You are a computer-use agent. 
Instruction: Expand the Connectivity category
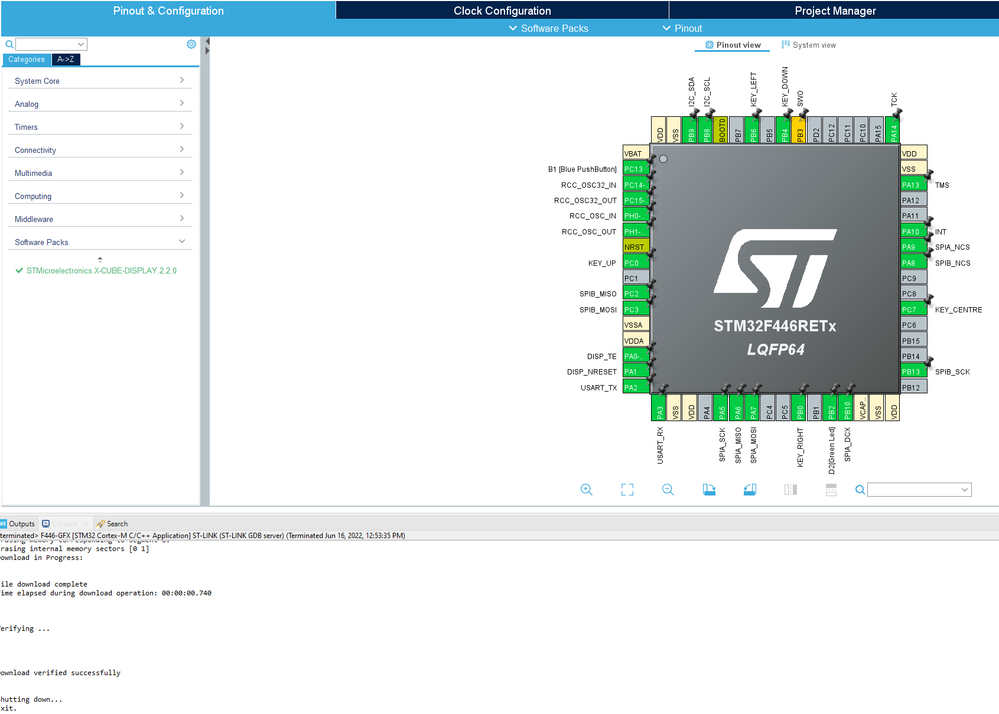(99, 150)
